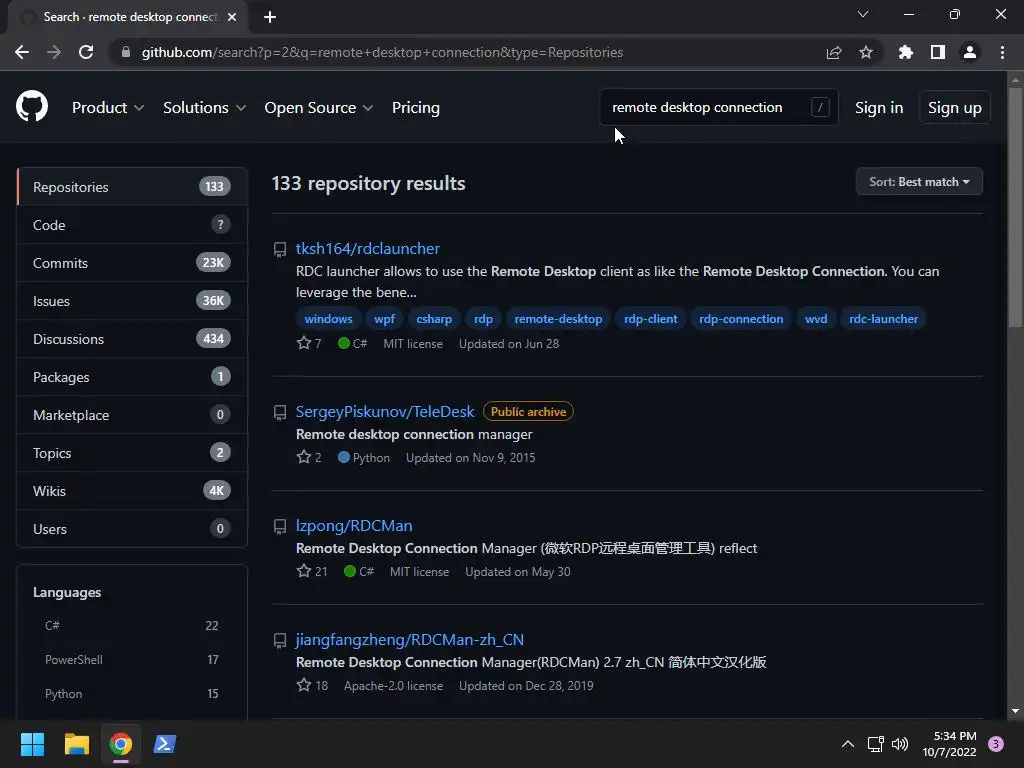Open the SergeyPiskunov/TeleDesk repository
The image size is (1024, 768).
385,411
